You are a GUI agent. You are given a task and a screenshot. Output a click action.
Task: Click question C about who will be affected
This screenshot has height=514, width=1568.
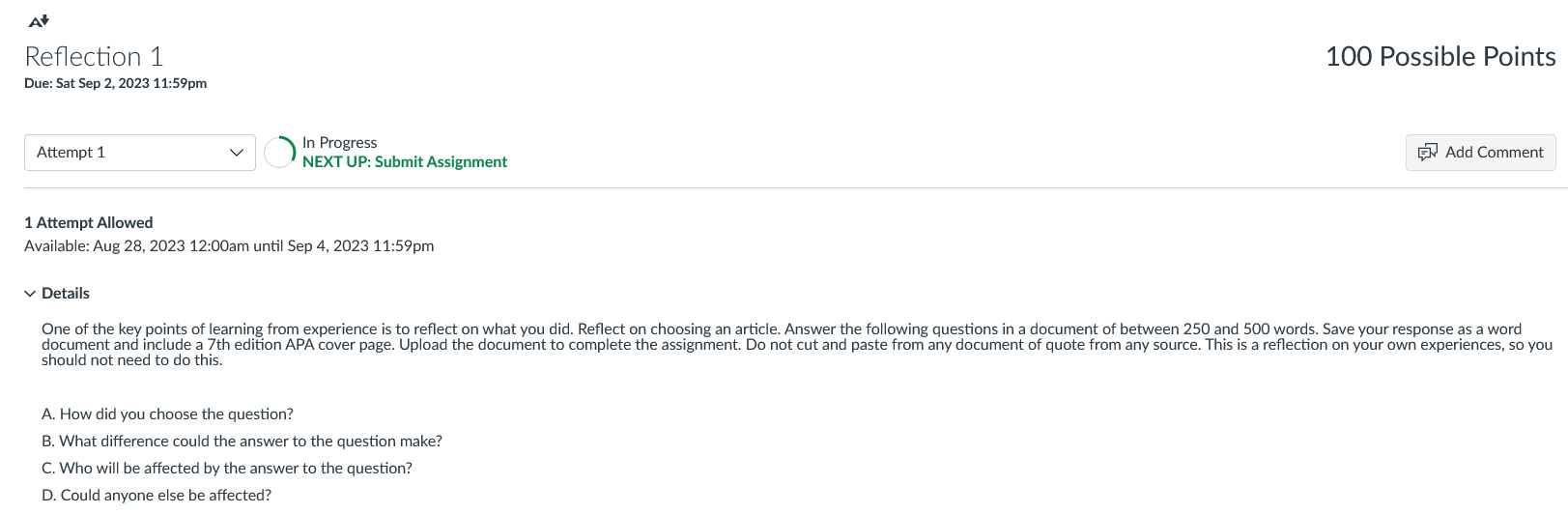tap(227, 469)
